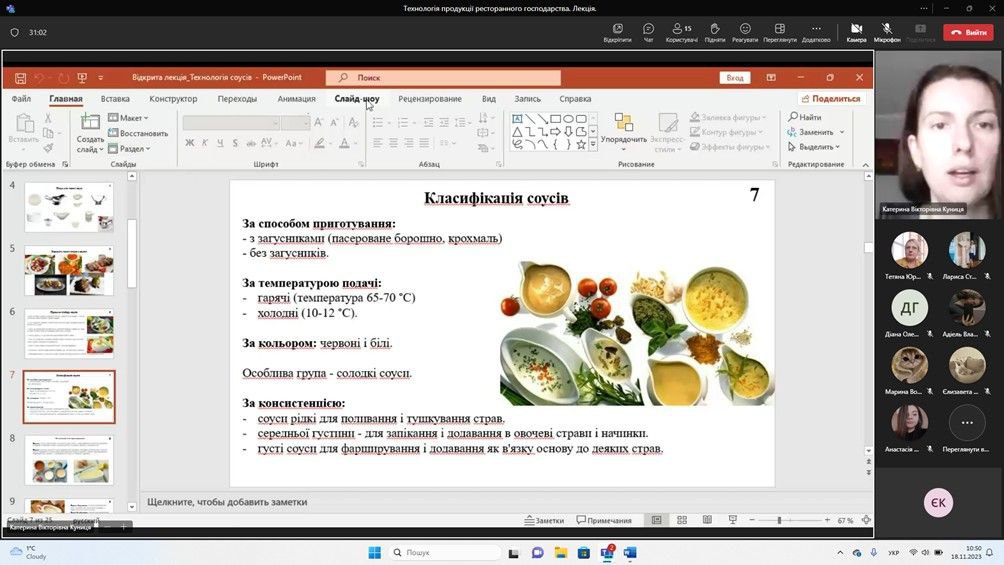This screenshot has height=565, width=1004.
Task: Expand the Replace dropdown arrow
Action: coord(842,132)
